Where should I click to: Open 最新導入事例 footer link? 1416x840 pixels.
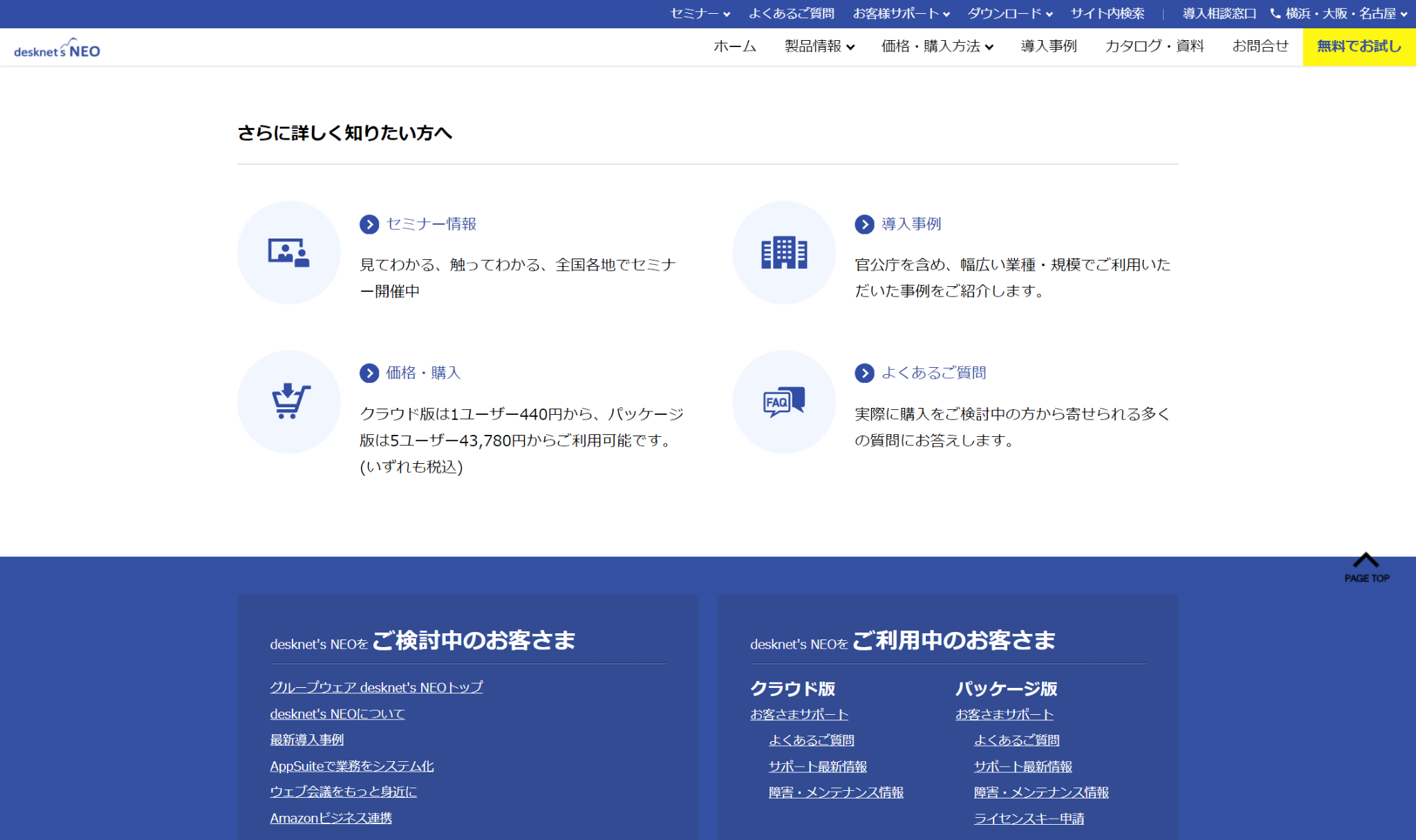click(x=307, y=740)
